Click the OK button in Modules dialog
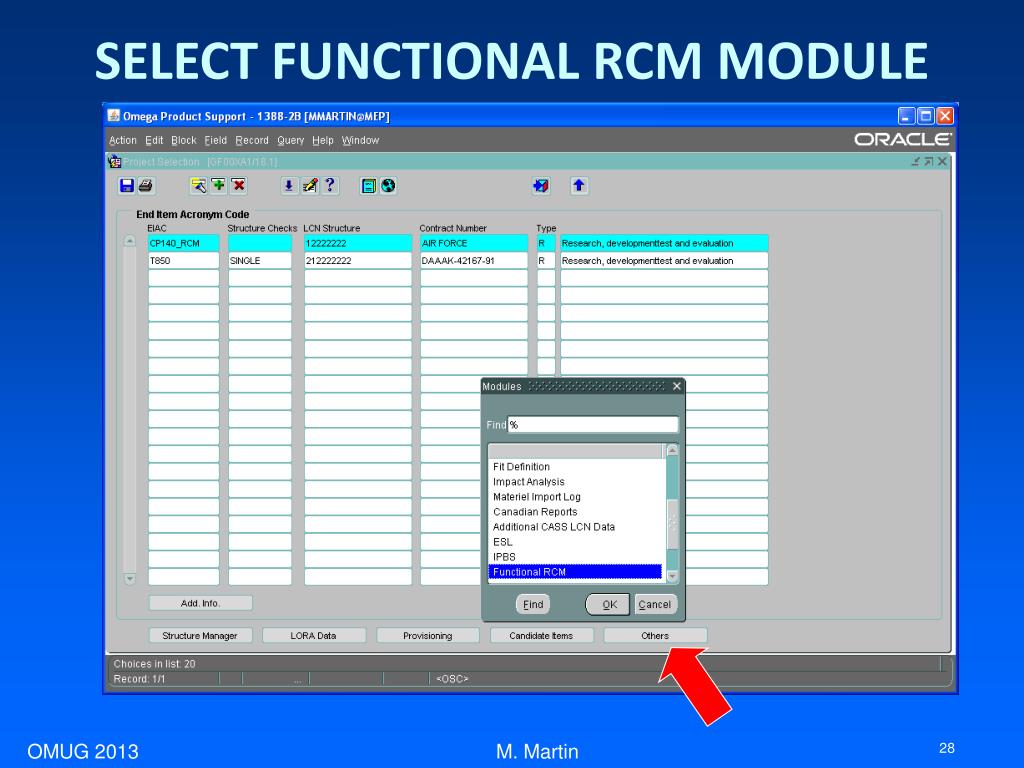 (x=608, y=605)
